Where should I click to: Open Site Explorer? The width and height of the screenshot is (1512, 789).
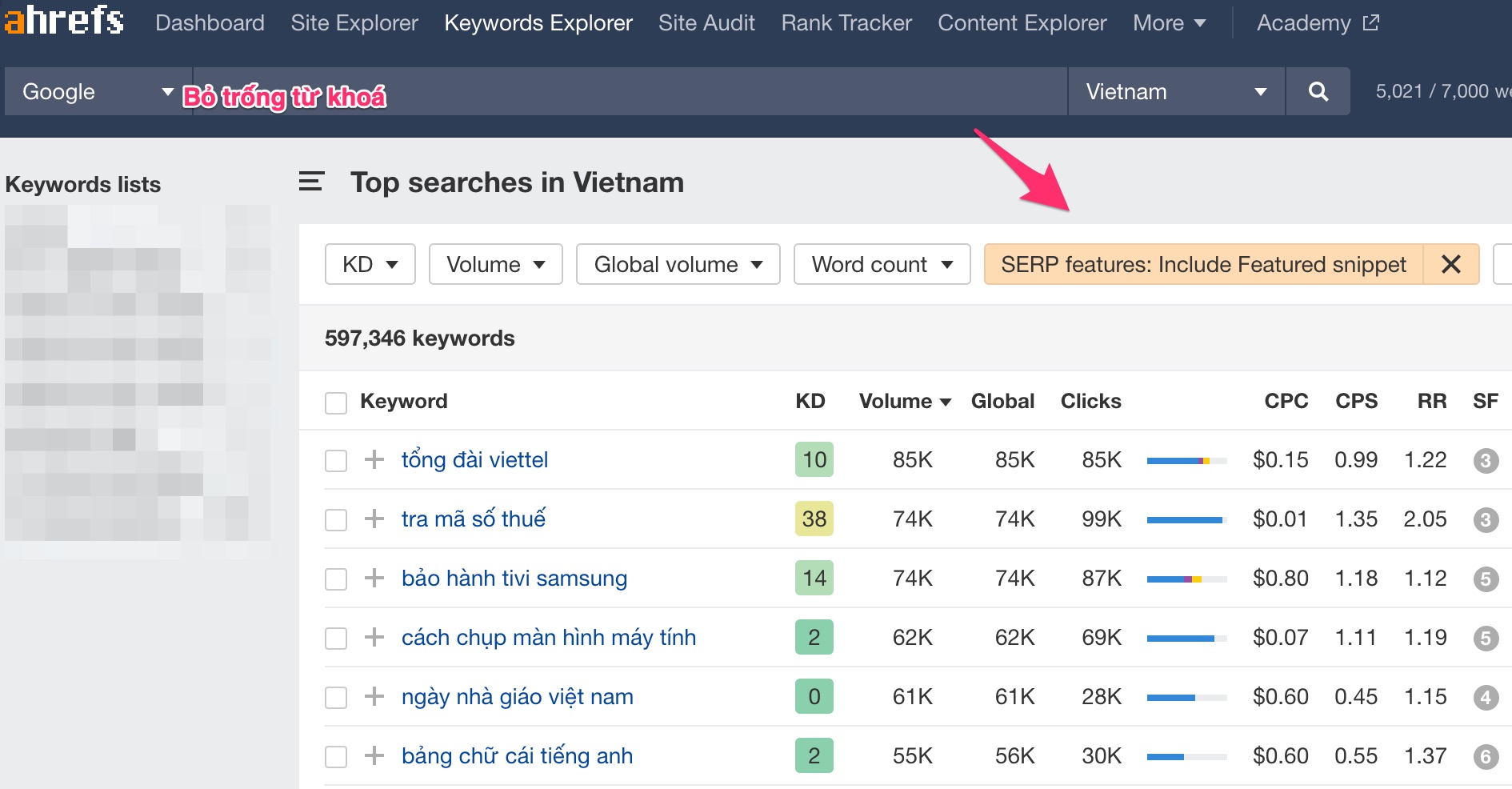coord(354,22)
